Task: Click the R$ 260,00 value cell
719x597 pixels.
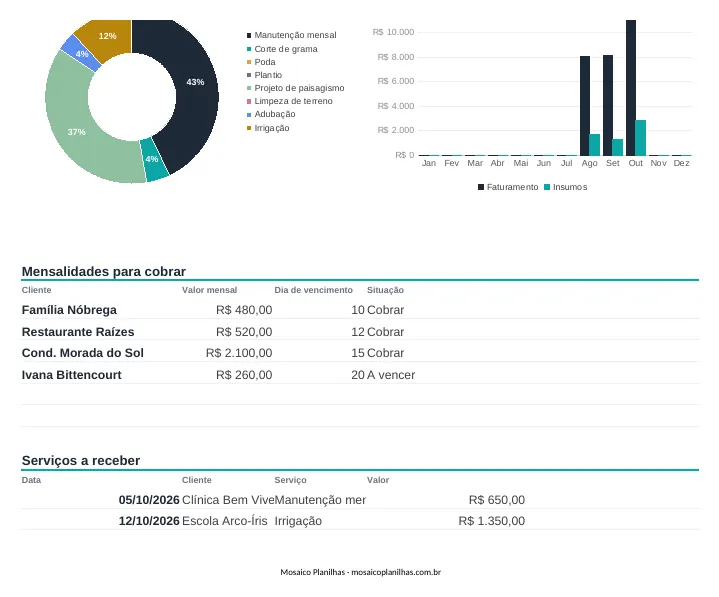Action: 244,375
